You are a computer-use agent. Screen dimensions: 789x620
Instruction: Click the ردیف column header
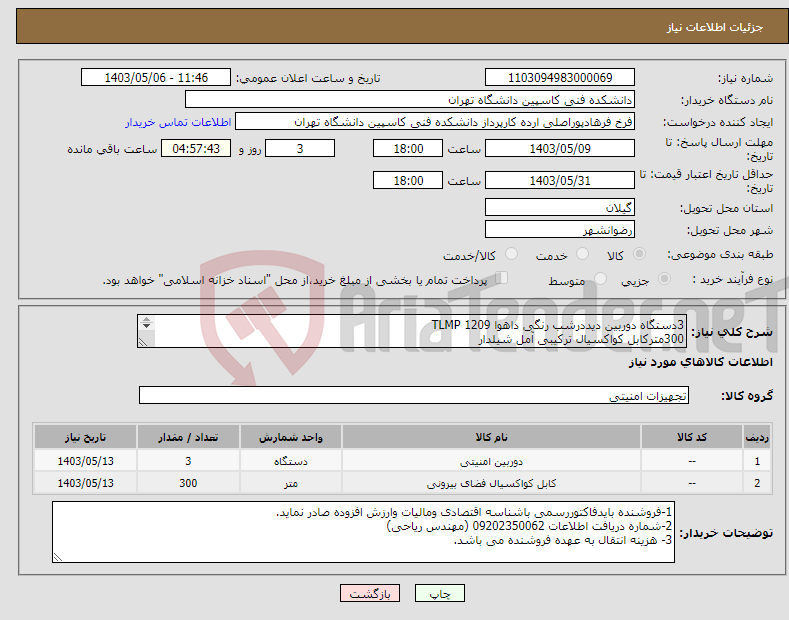[757, 437]
